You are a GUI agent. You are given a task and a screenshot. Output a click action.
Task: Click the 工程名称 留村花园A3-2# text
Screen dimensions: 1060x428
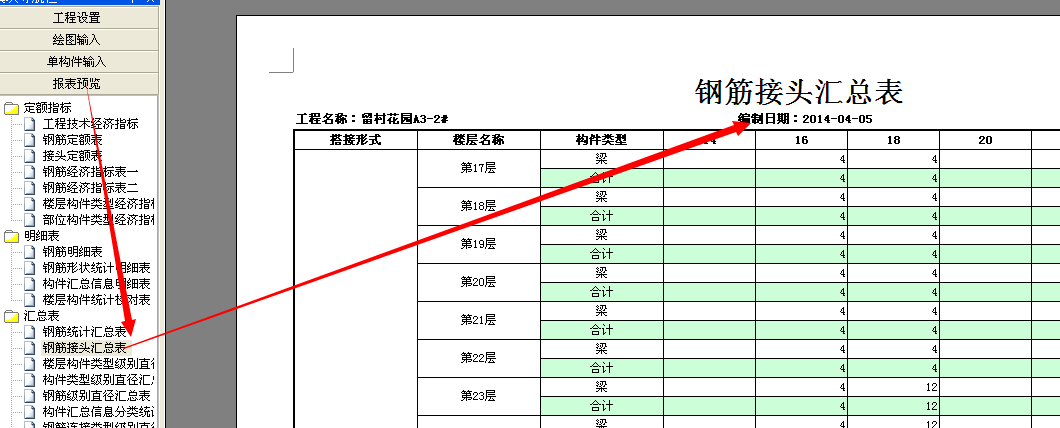coord(372,119)
